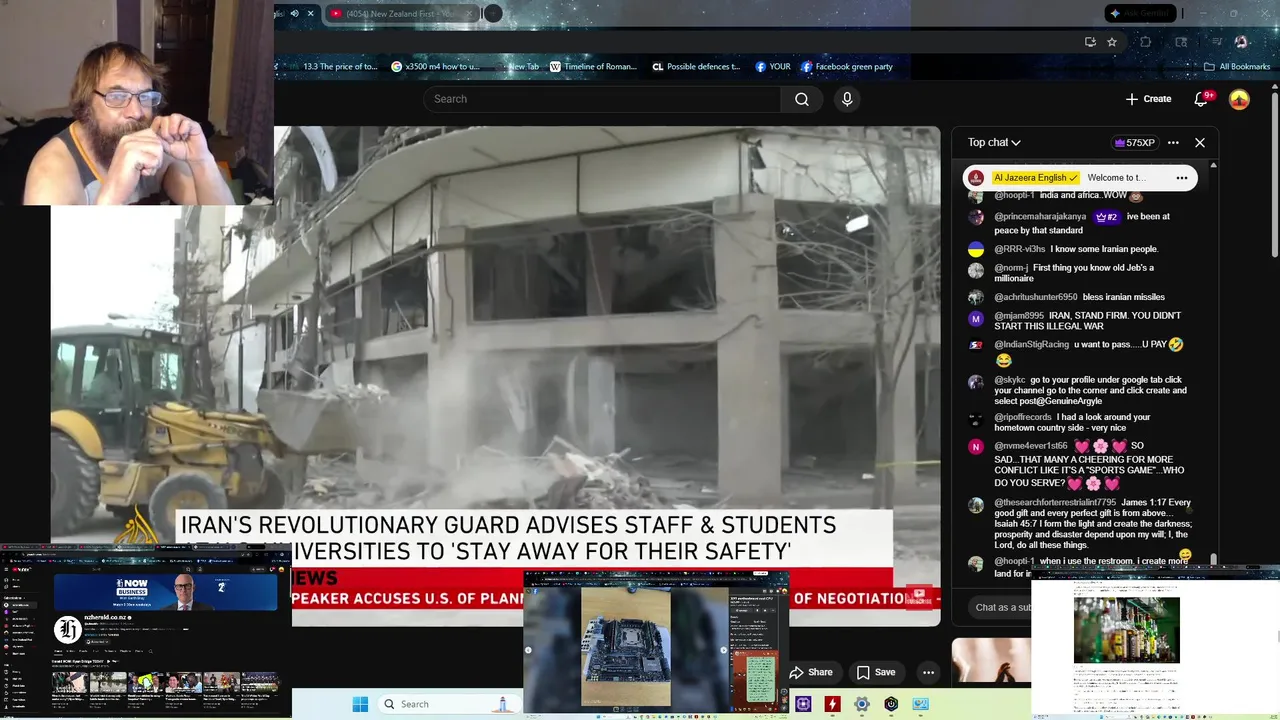
Task: Open pinned Al Jazeera message options
Action: (x=1181, y=178)
